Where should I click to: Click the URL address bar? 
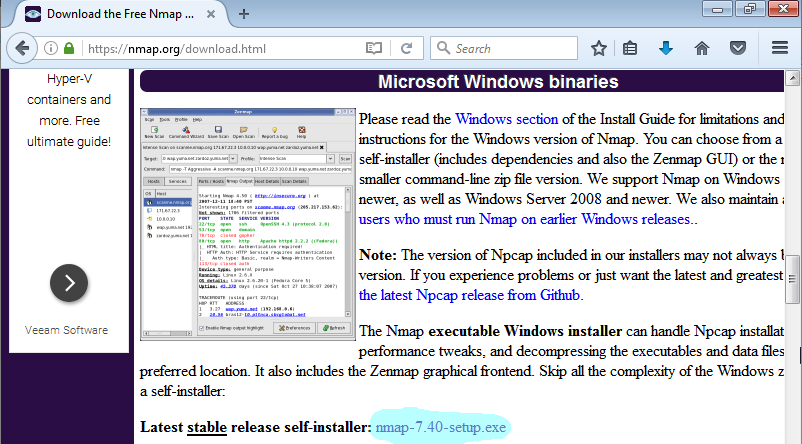coord(225,49)
